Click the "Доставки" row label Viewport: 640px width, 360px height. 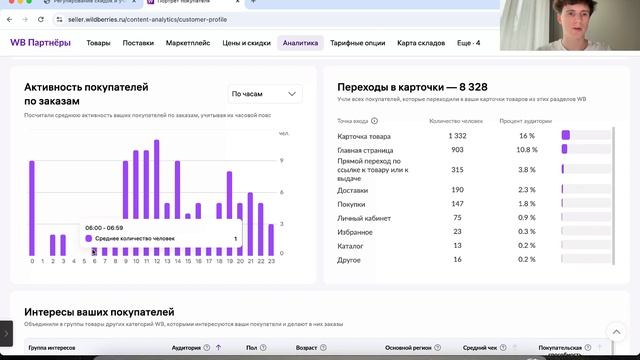coord(352,190)
